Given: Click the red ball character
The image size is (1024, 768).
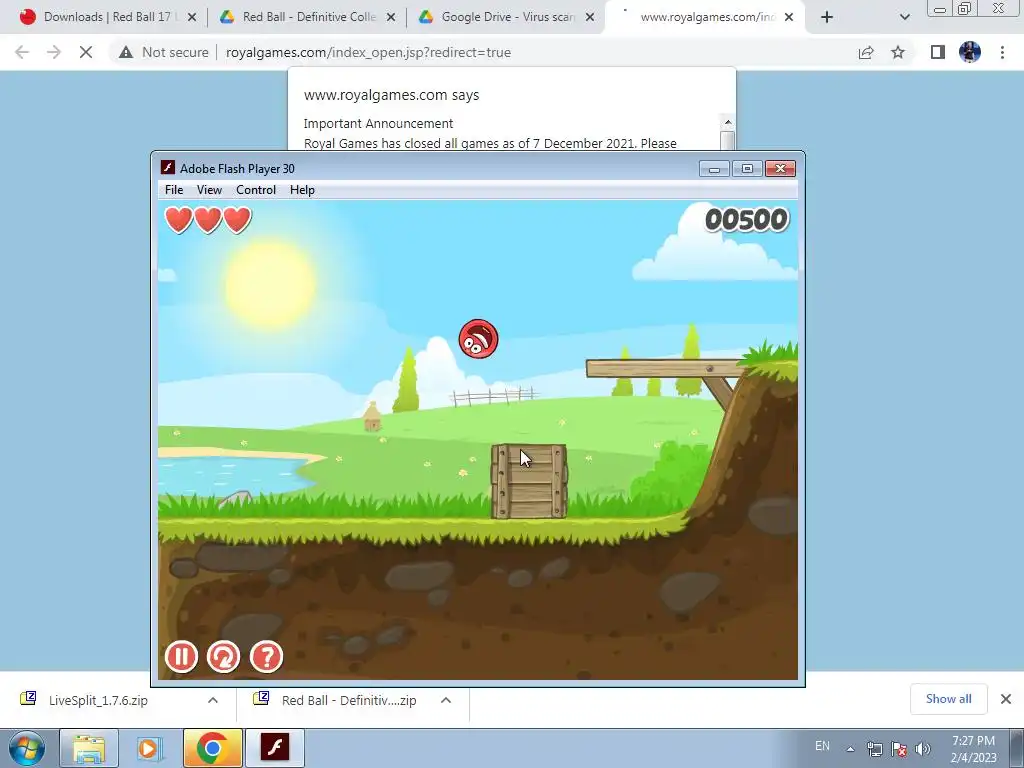Looking at the screenshot, I should coord(479,339).
